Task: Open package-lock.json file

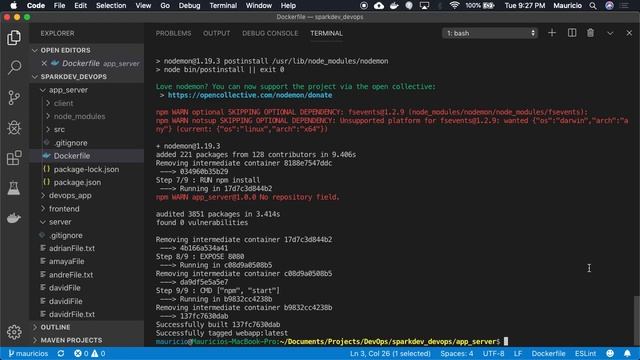Action: pos(86,169)
